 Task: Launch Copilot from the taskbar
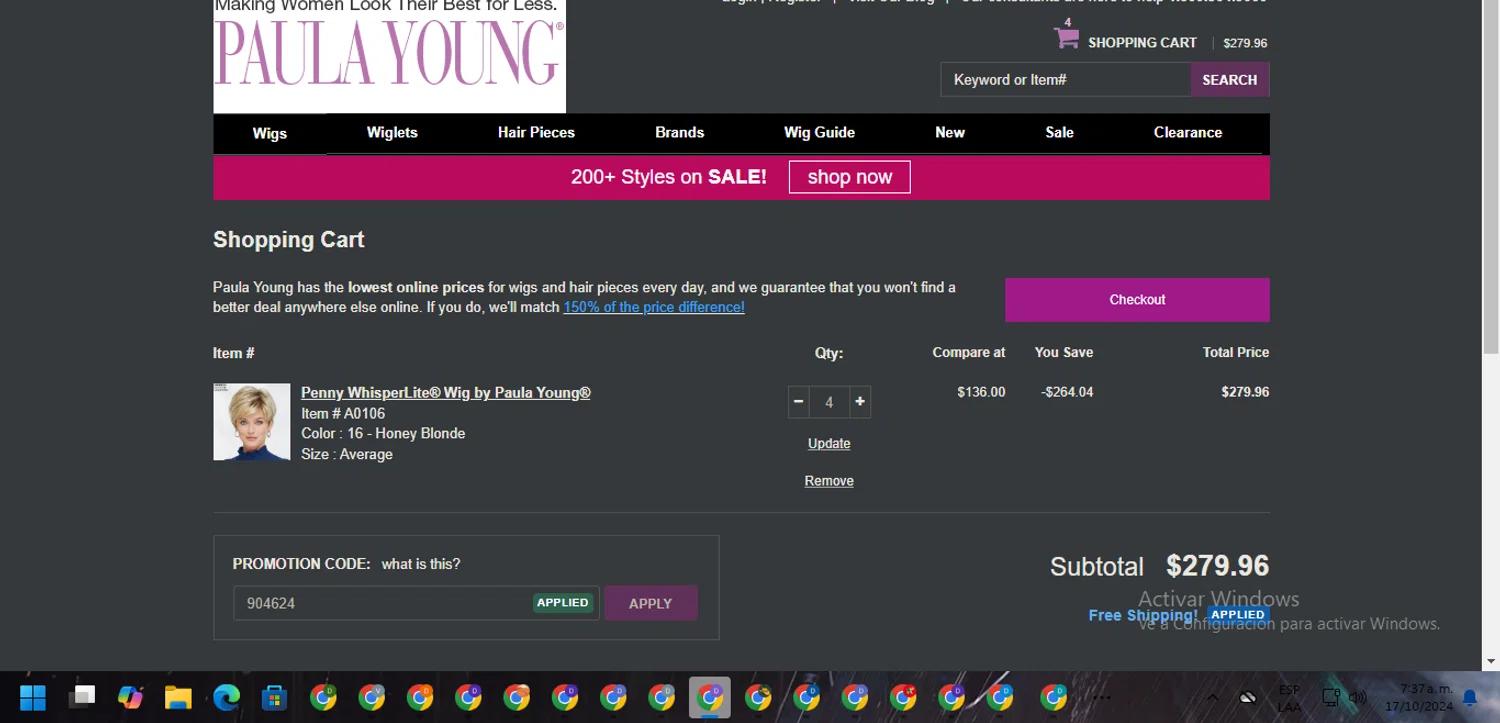(x=130, y=697)
